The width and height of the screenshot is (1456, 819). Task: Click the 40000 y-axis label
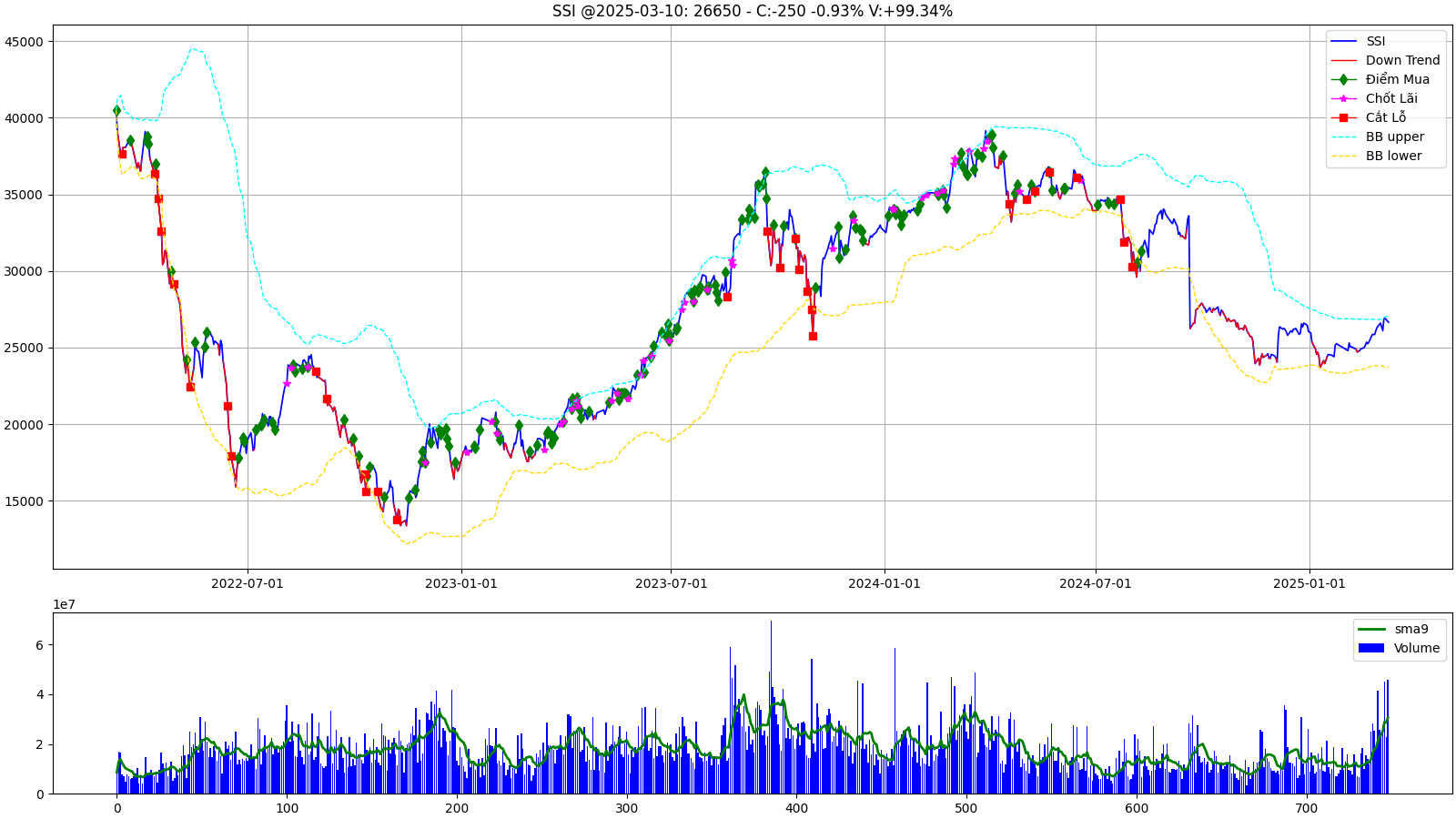(x=24, y=118)
